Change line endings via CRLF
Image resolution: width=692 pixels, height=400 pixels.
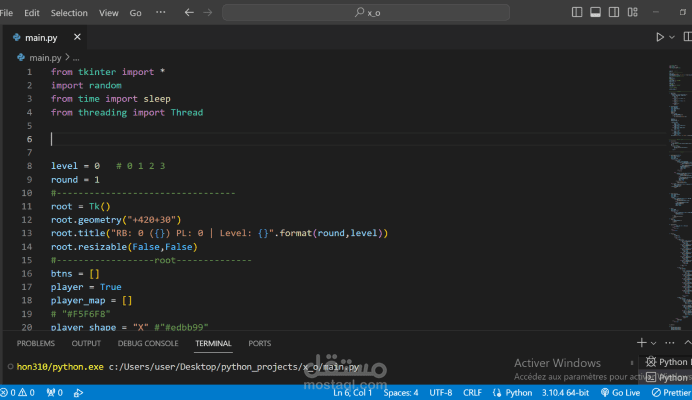472,392
